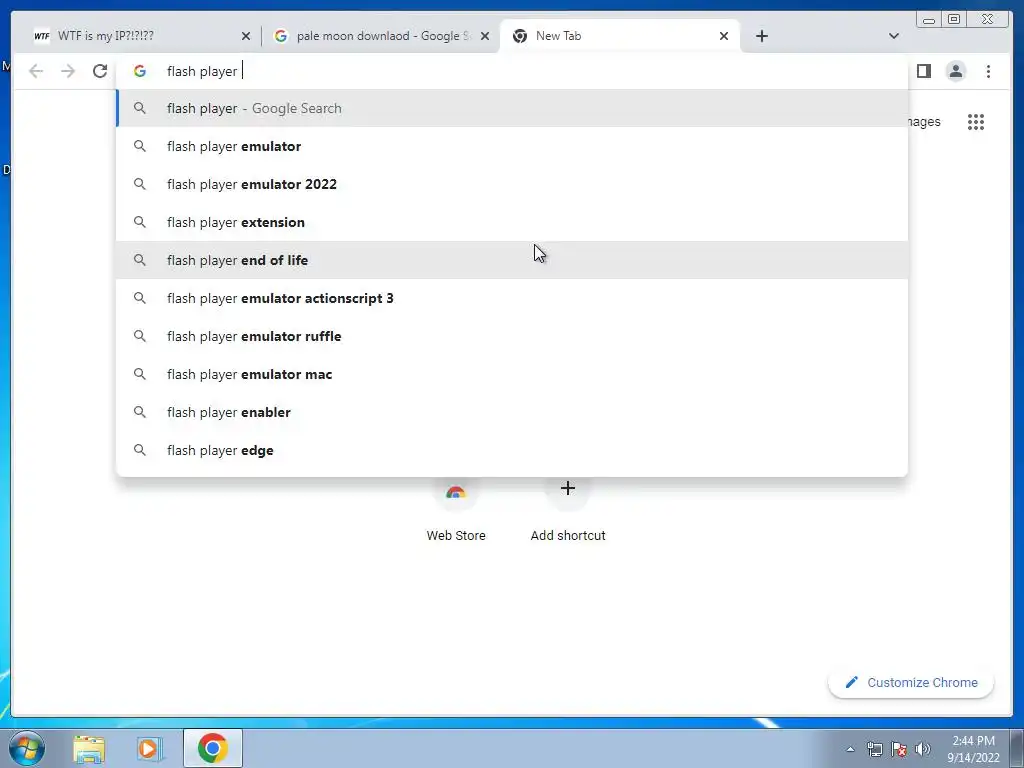The height and width of the screenshot is (768, 1024).
Task: Open the Action Center flag icon
Action: (899, 749)
